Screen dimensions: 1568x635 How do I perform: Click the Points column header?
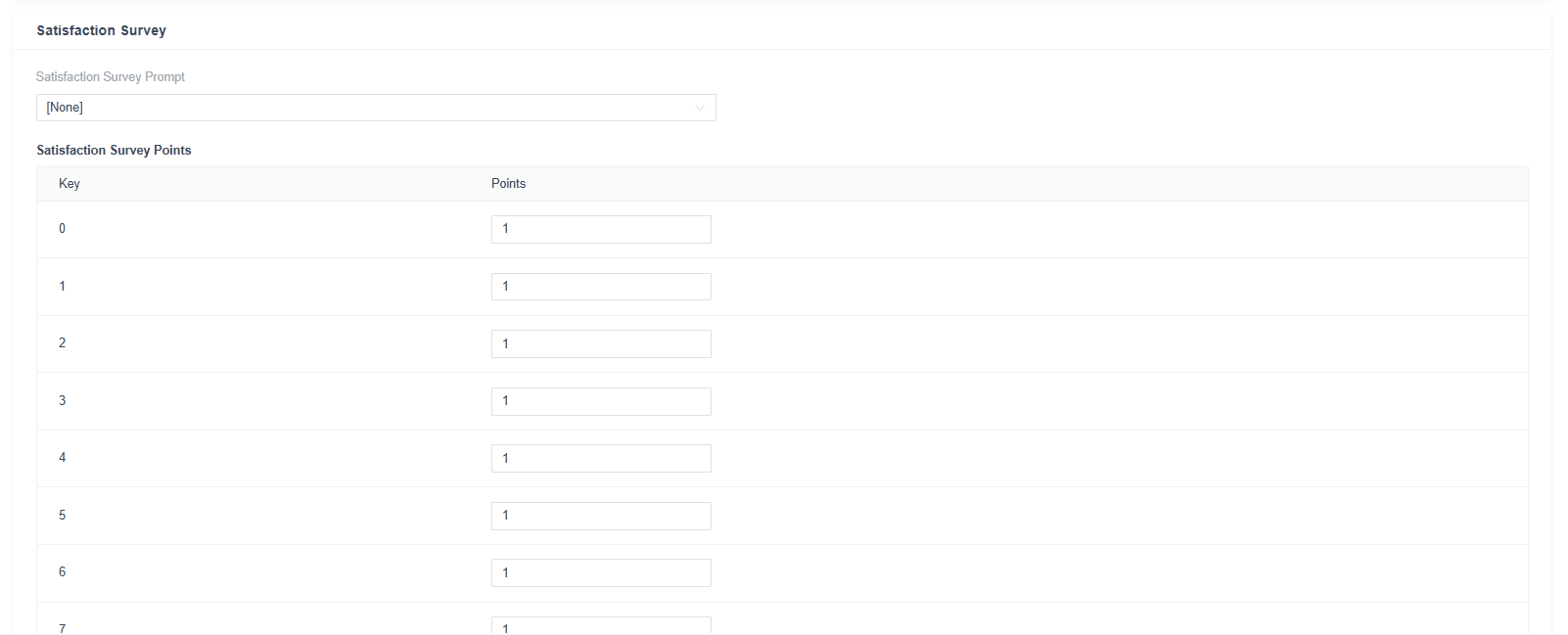click(x=508, y=184)
